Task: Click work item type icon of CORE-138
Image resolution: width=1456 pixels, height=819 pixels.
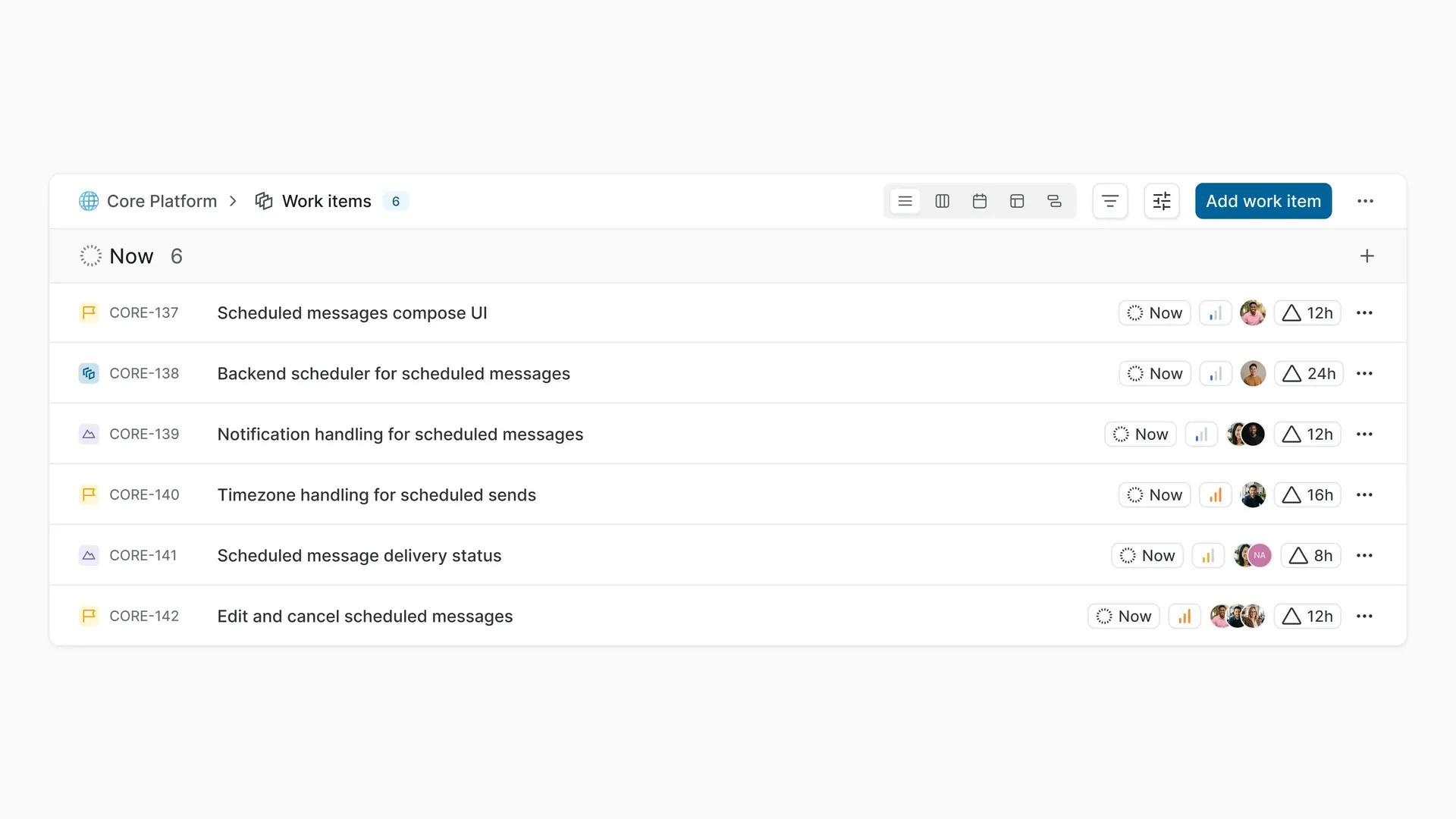Action: (89, 373)
